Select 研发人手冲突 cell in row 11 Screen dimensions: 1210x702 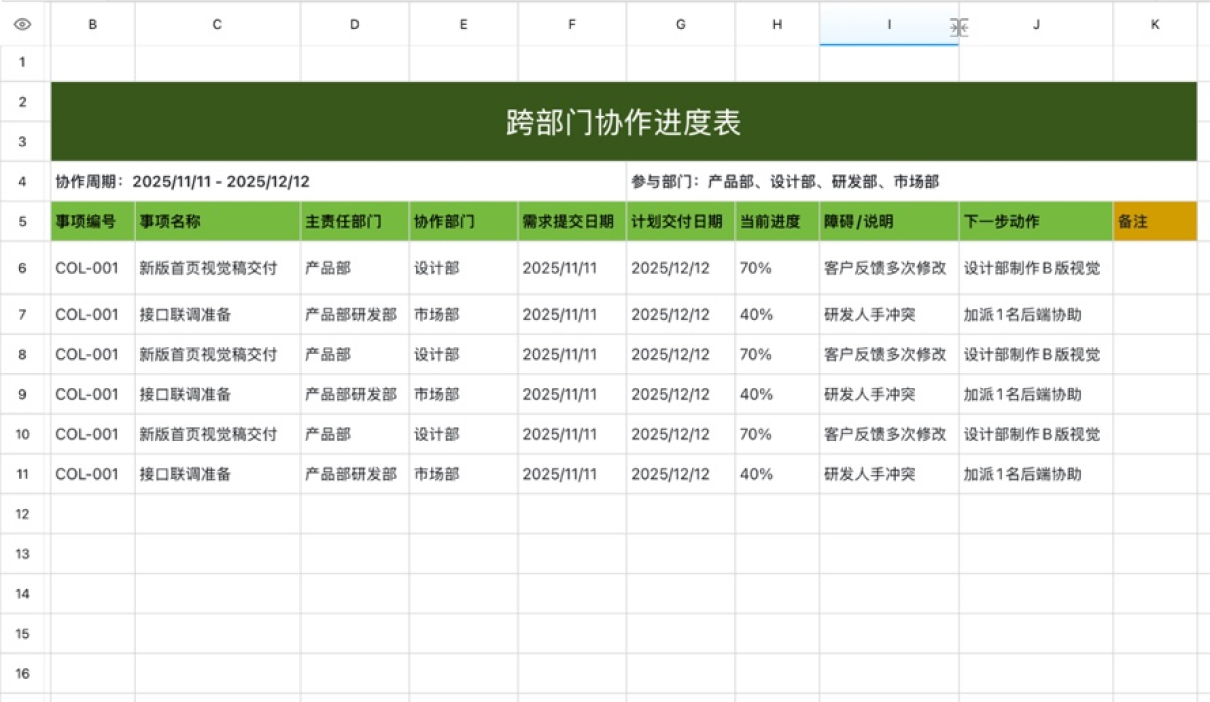pyautogui.click(x=889, y=474)
